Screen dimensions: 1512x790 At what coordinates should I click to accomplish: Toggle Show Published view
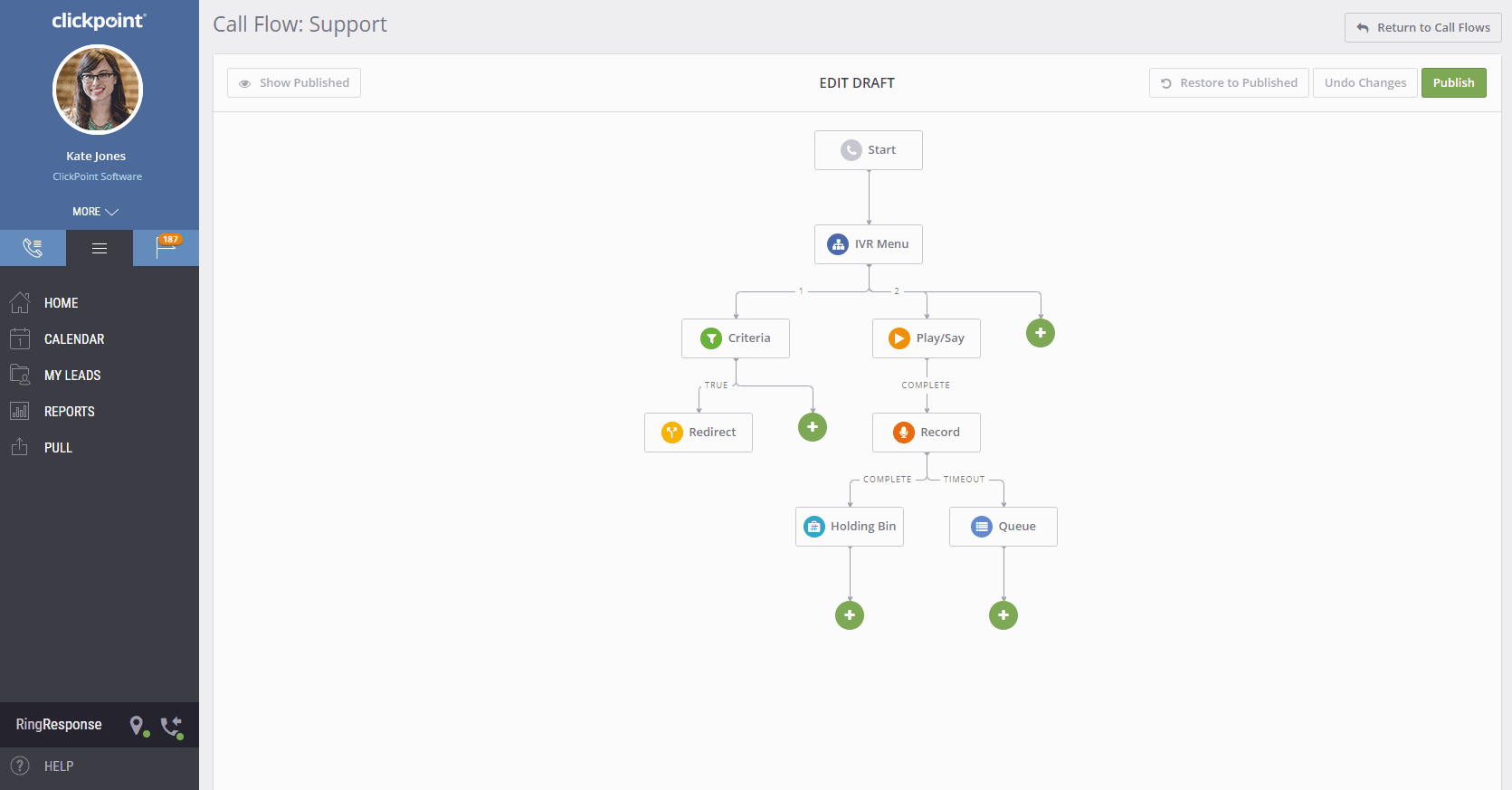pyautogui.click(x=294, y=83)
